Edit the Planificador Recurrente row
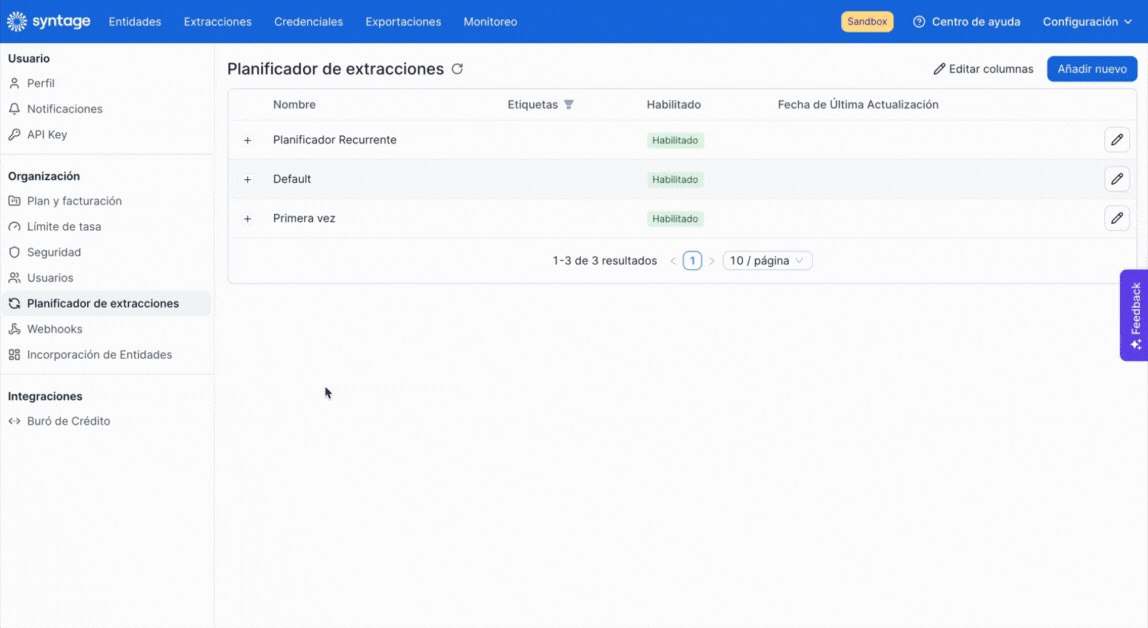1148x628 pixels. [1117, 140]
